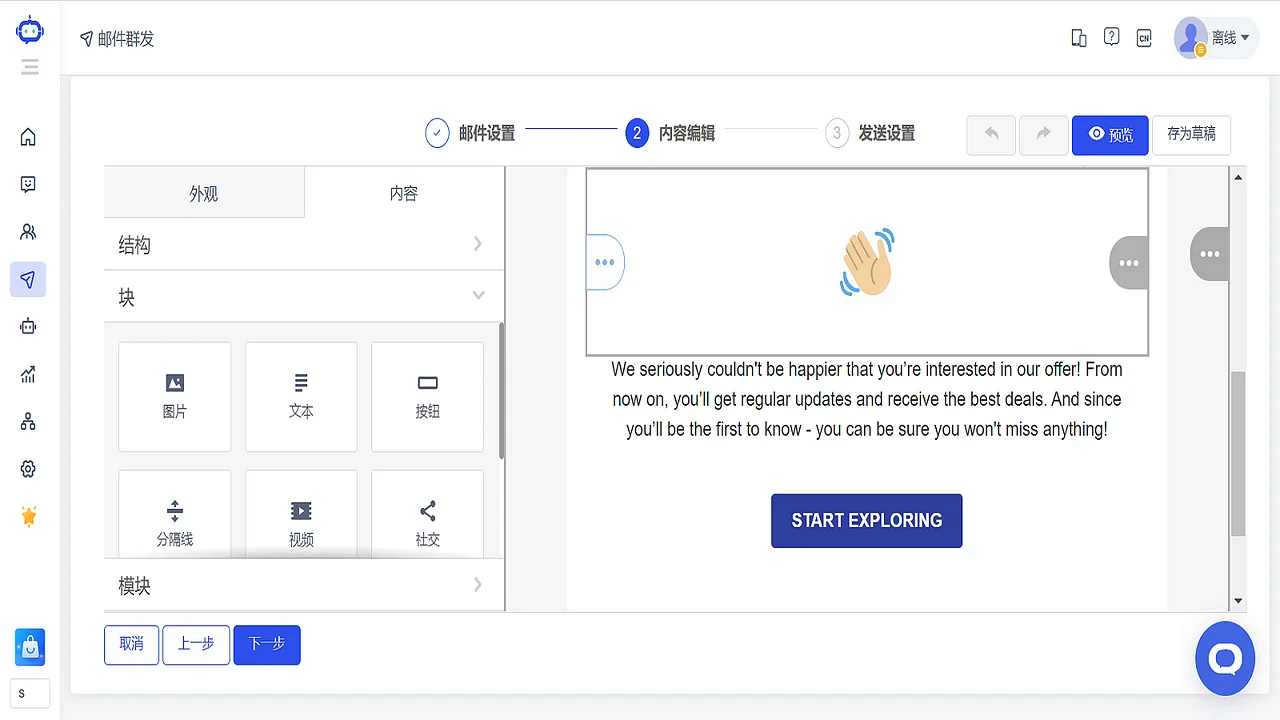Switch to the 外观 appearance tab
The height and width of the screenshot is (720, 1280).
[x=204, y=192]
